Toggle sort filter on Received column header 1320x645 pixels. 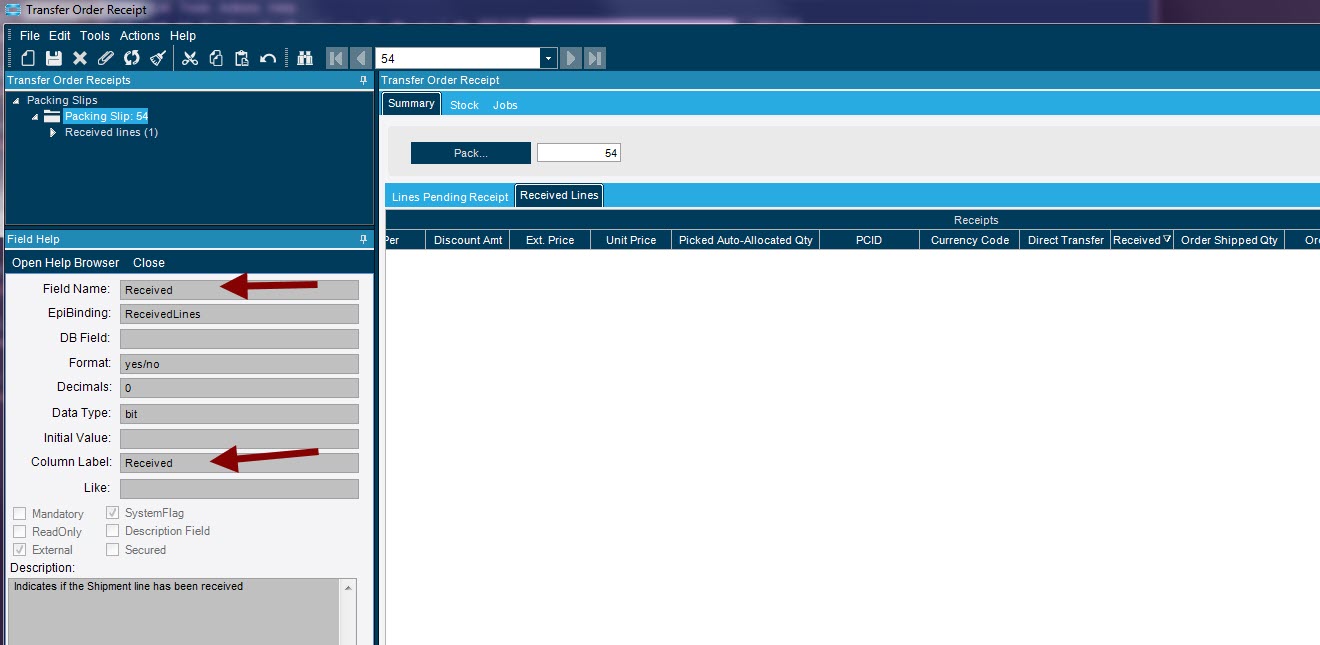(1167, 240)
